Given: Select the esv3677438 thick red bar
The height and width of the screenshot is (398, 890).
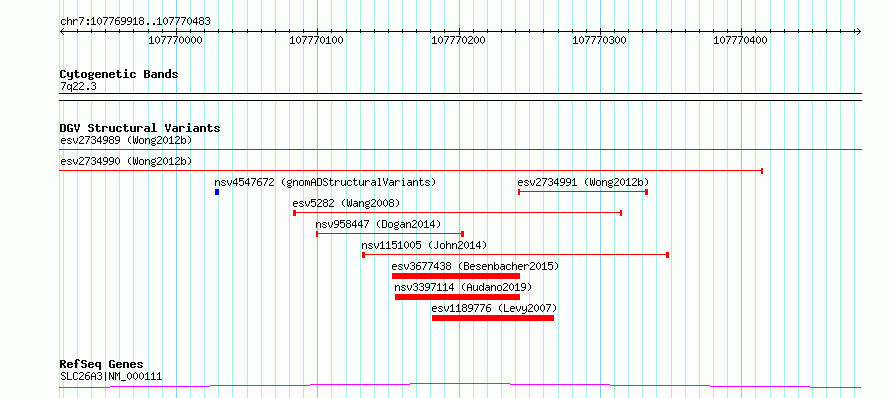Looking at the screenshot, I should pos(456,276).
